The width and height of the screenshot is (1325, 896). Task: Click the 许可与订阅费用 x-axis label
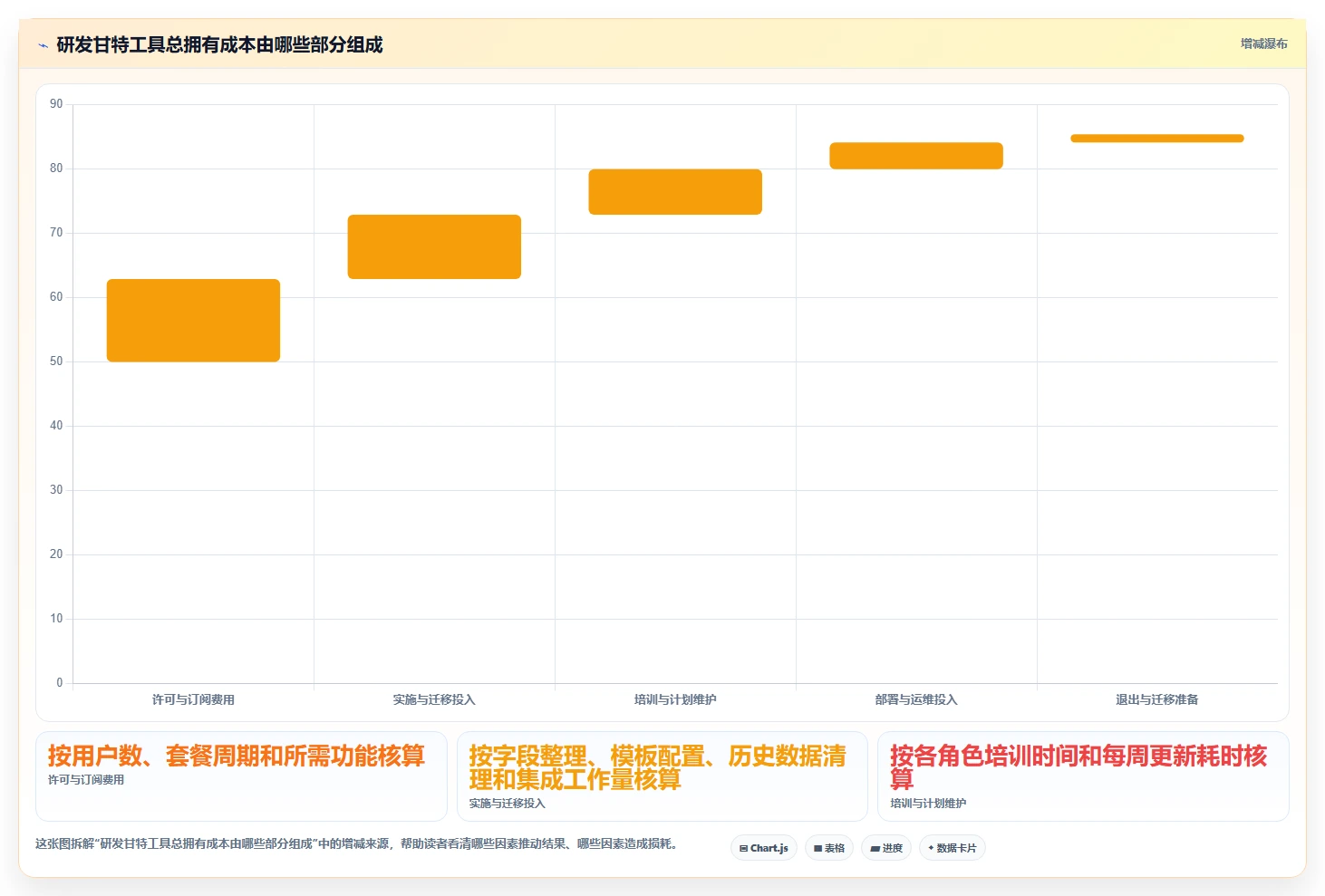[x=193, y=699]
